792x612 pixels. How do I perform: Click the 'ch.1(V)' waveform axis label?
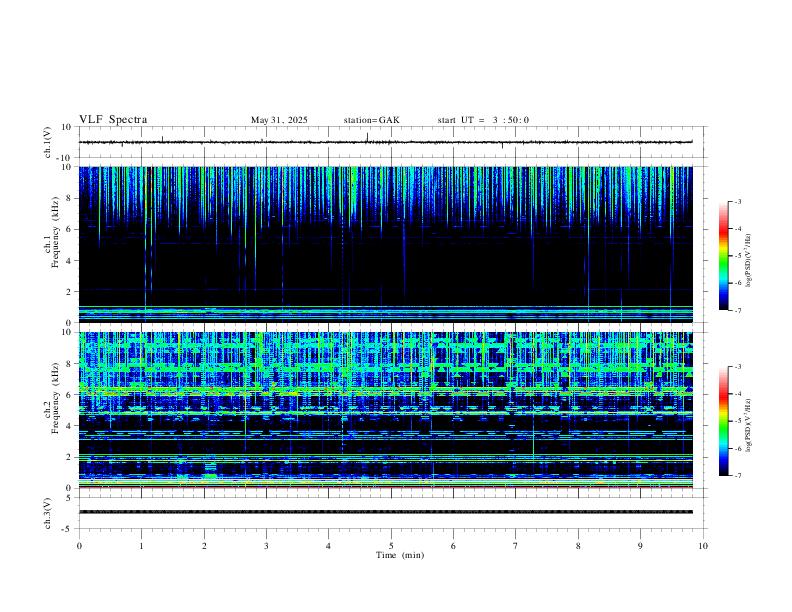pos(48,142)
